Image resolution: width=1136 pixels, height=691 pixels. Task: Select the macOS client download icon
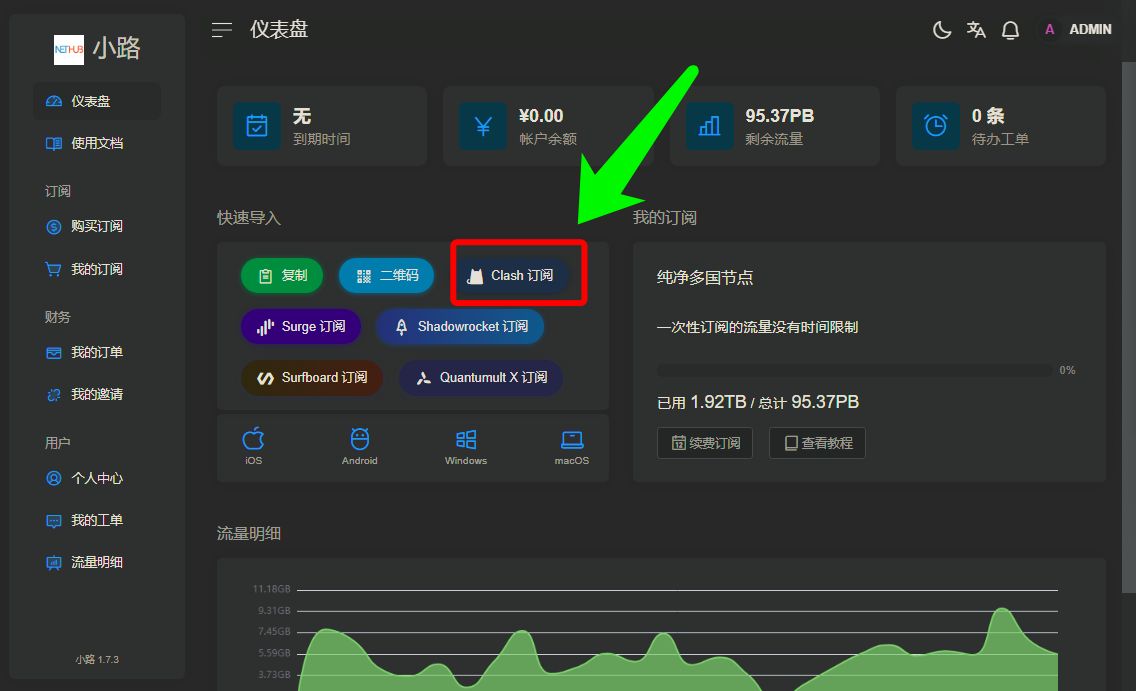point(572,446)
